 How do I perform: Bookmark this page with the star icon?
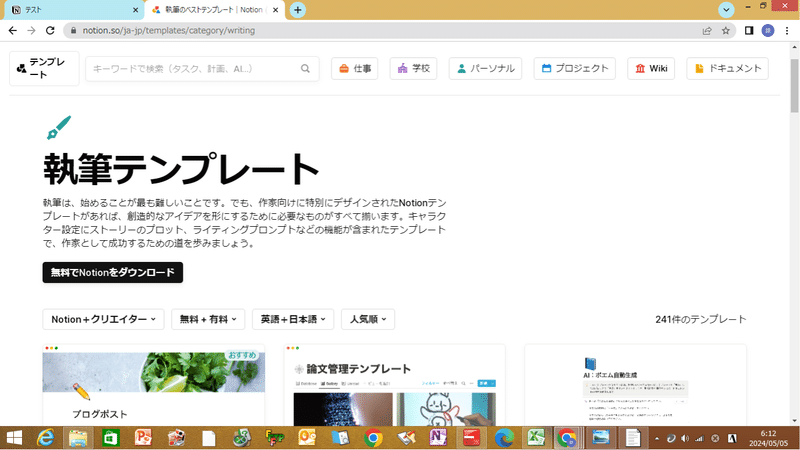pyautogui.click(x=726, y=31)
